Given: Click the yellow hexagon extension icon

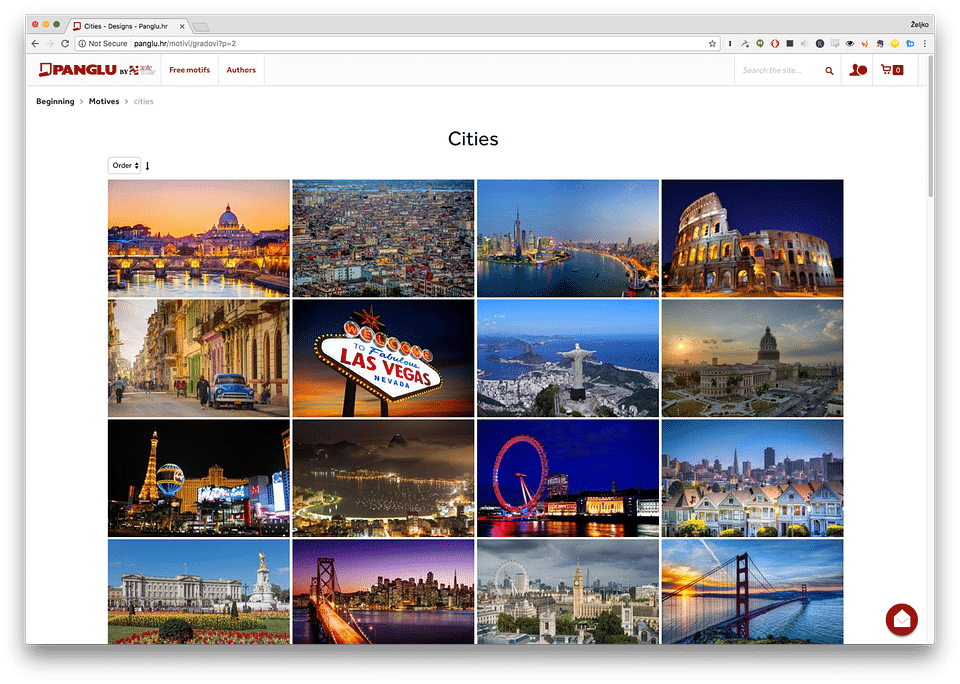Looking at the screenshot, I should (895, 43).
